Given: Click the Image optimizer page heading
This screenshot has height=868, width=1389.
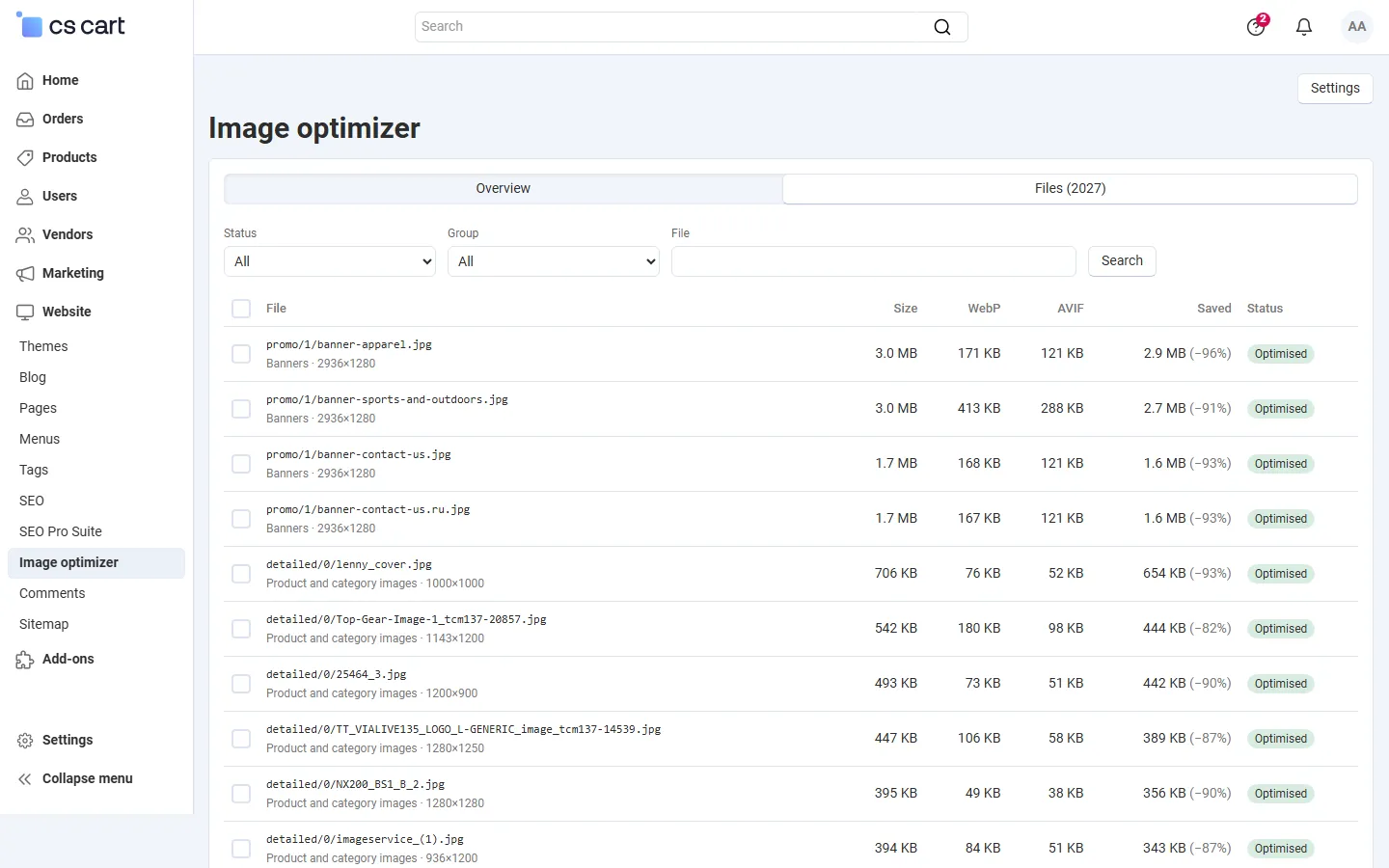Looking at the screenshot, I should point(314,128).
